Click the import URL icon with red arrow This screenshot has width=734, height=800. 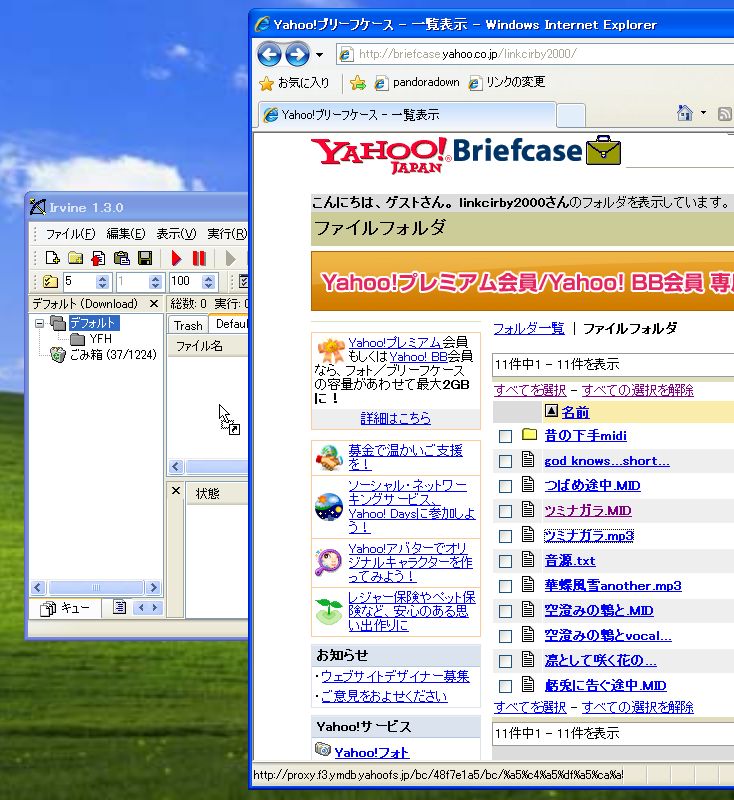(x=98, y=258)
